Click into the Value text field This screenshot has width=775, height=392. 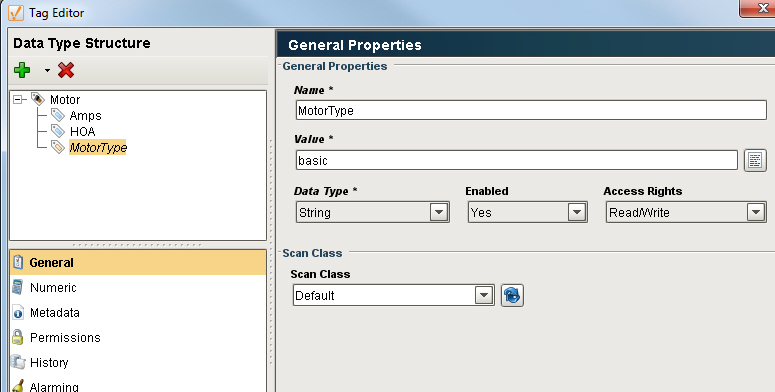click(x=517, y=160)
